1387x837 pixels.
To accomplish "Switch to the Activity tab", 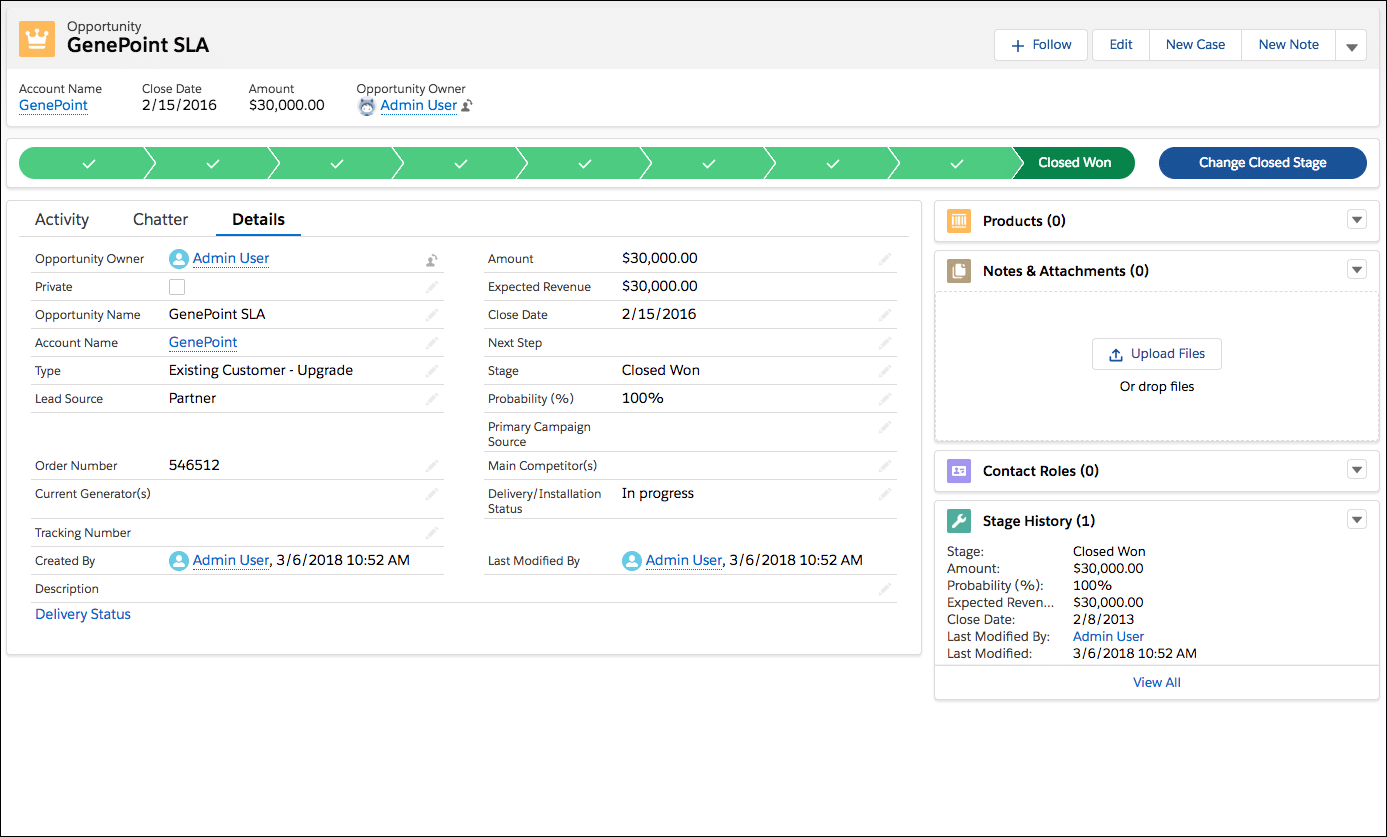I will click(x=62, y=220).
